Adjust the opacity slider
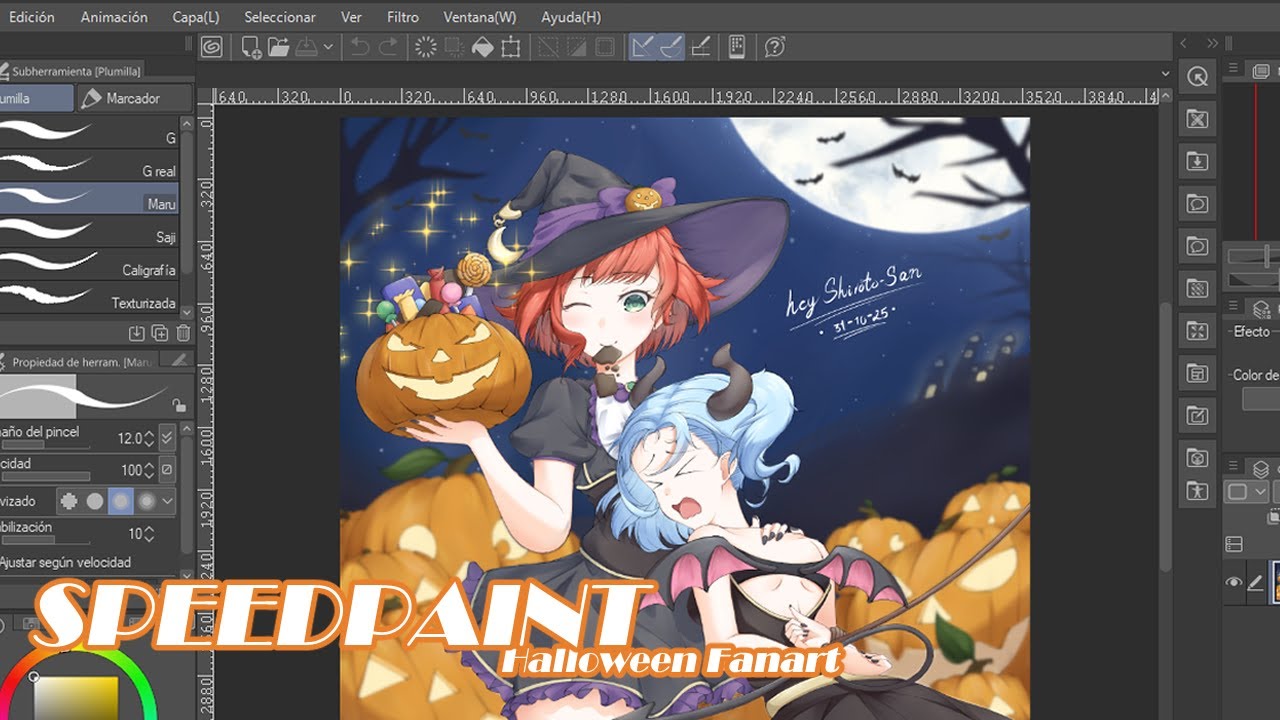The height and width of the screenshot is (720, 1280). pos(44,476)
